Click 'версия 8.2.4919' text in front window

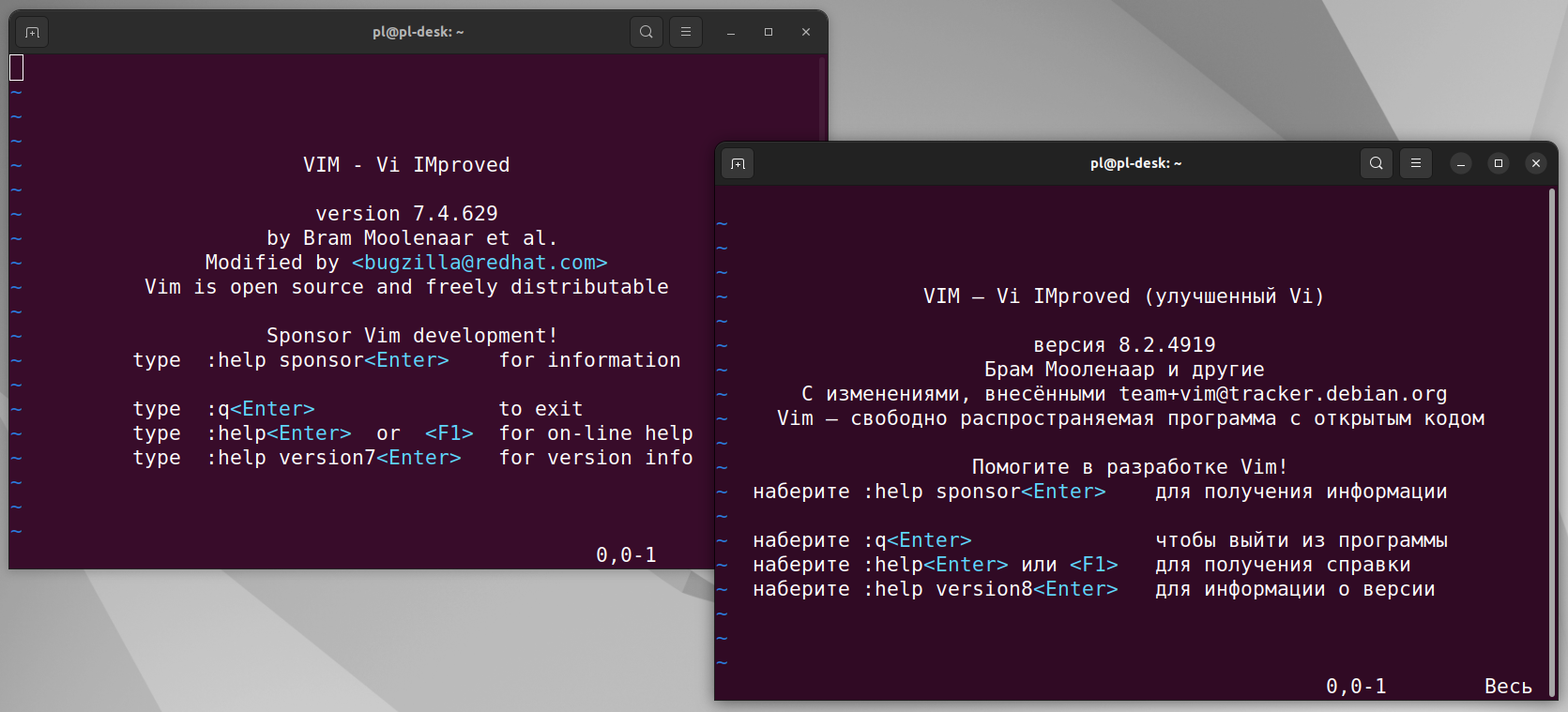(1124, 345)
